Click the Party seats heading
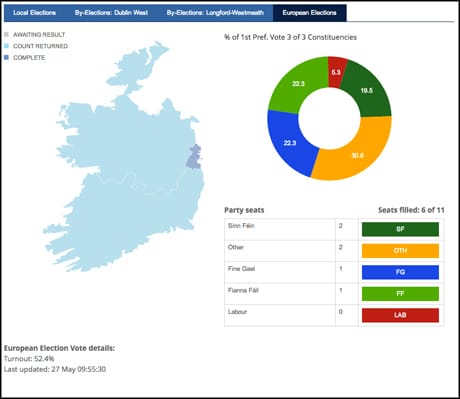 coord(244,210)
